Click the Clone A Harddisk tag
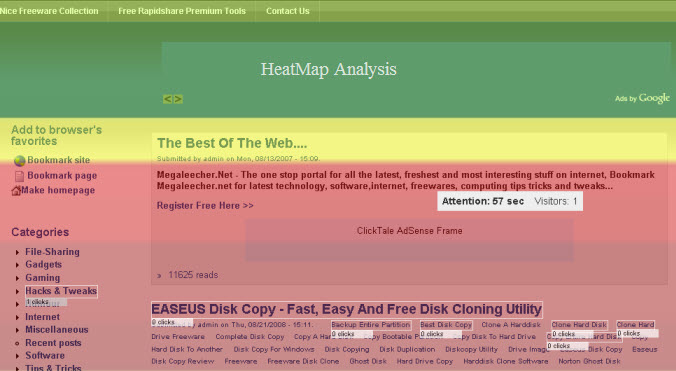Viewport: 676px width, 371px height. click(511, 324)
